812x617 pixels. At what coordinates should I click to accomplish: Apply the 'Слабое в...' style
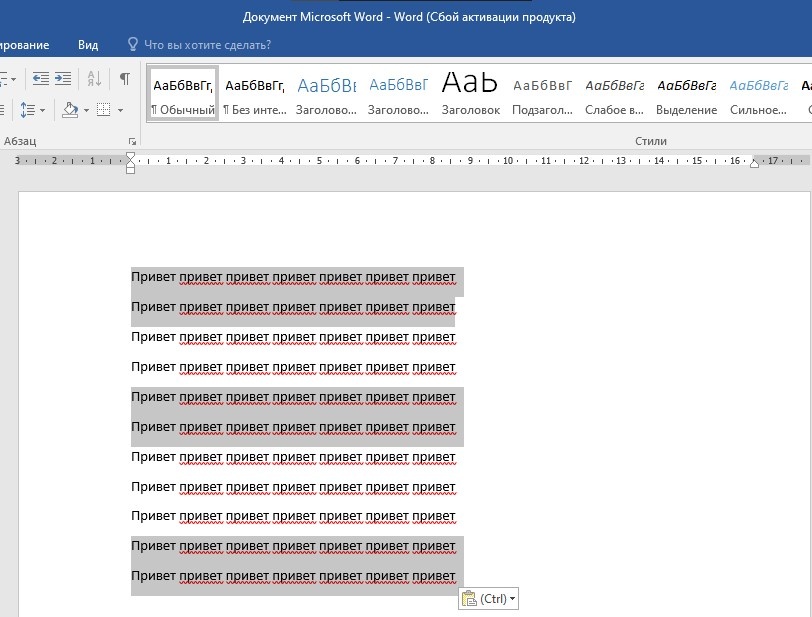(614, 94)
